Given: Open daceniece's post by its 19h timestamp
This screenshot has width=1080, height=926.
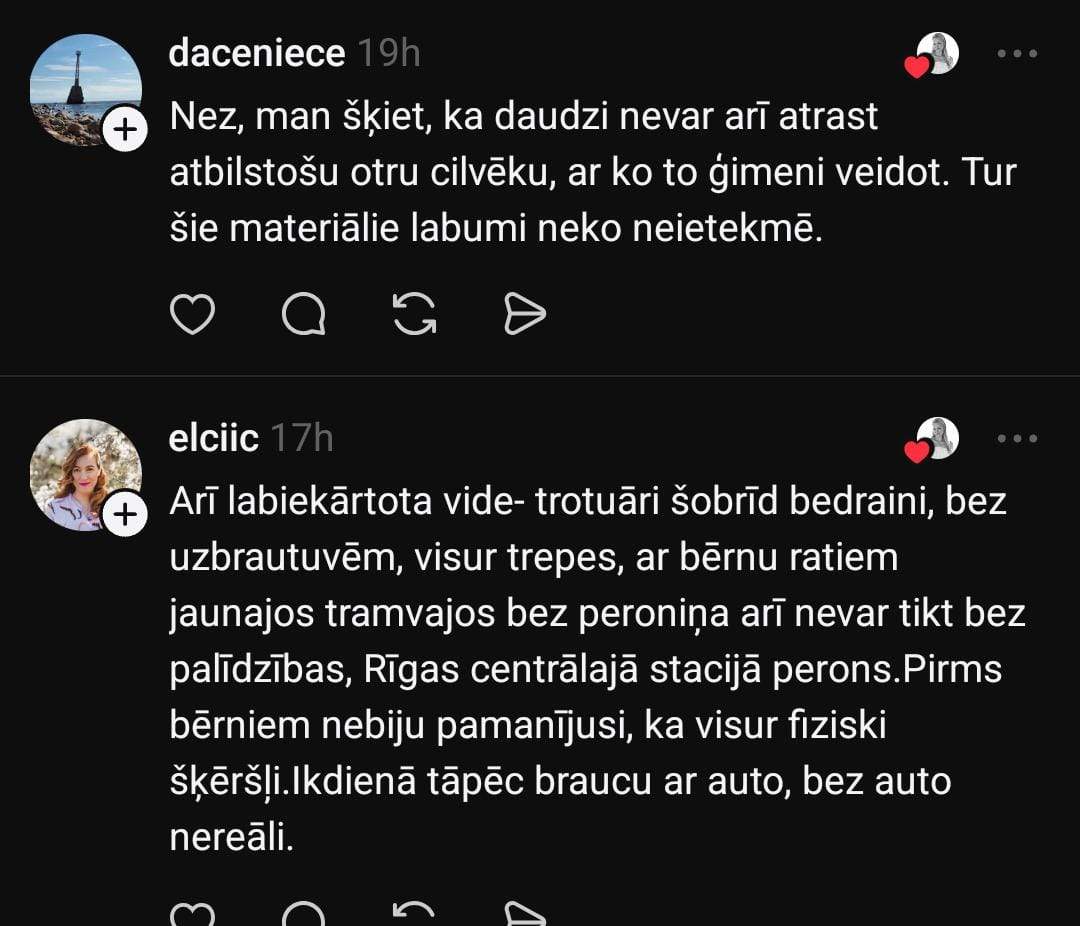Looking at the screenshot, I should pos(389,54).
